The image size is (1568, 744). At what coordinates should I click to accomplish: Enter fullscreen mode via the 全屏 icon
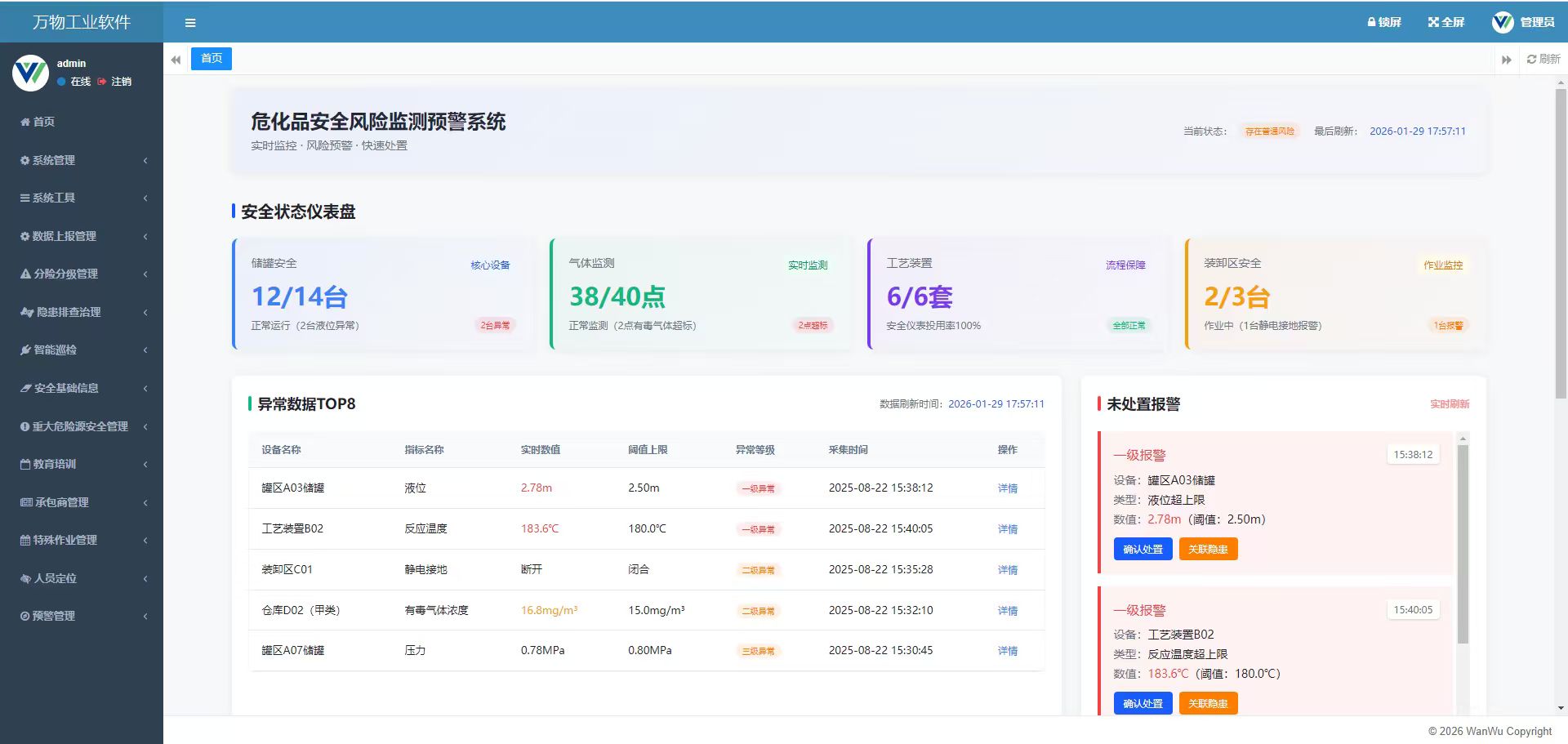click(x=1445, y=22)
